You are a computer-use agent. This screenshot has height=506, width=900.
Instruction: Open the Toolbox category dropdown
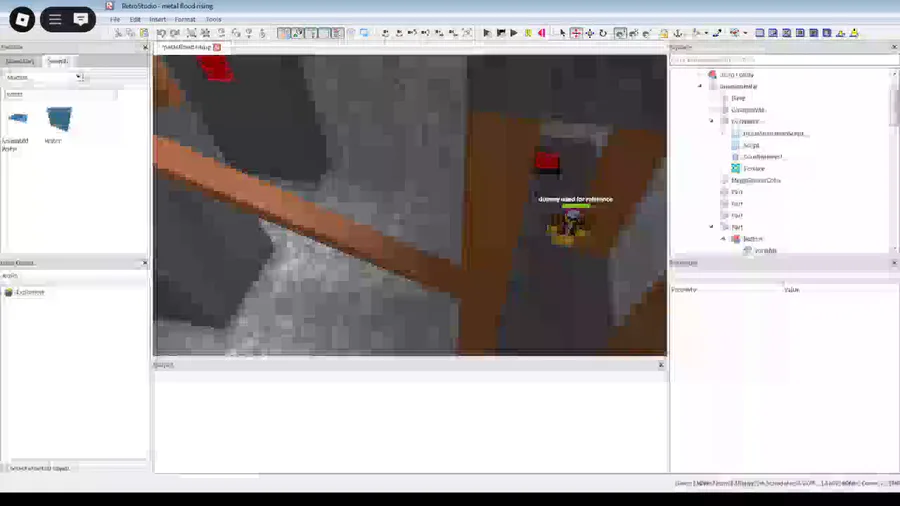click(44, 77)
